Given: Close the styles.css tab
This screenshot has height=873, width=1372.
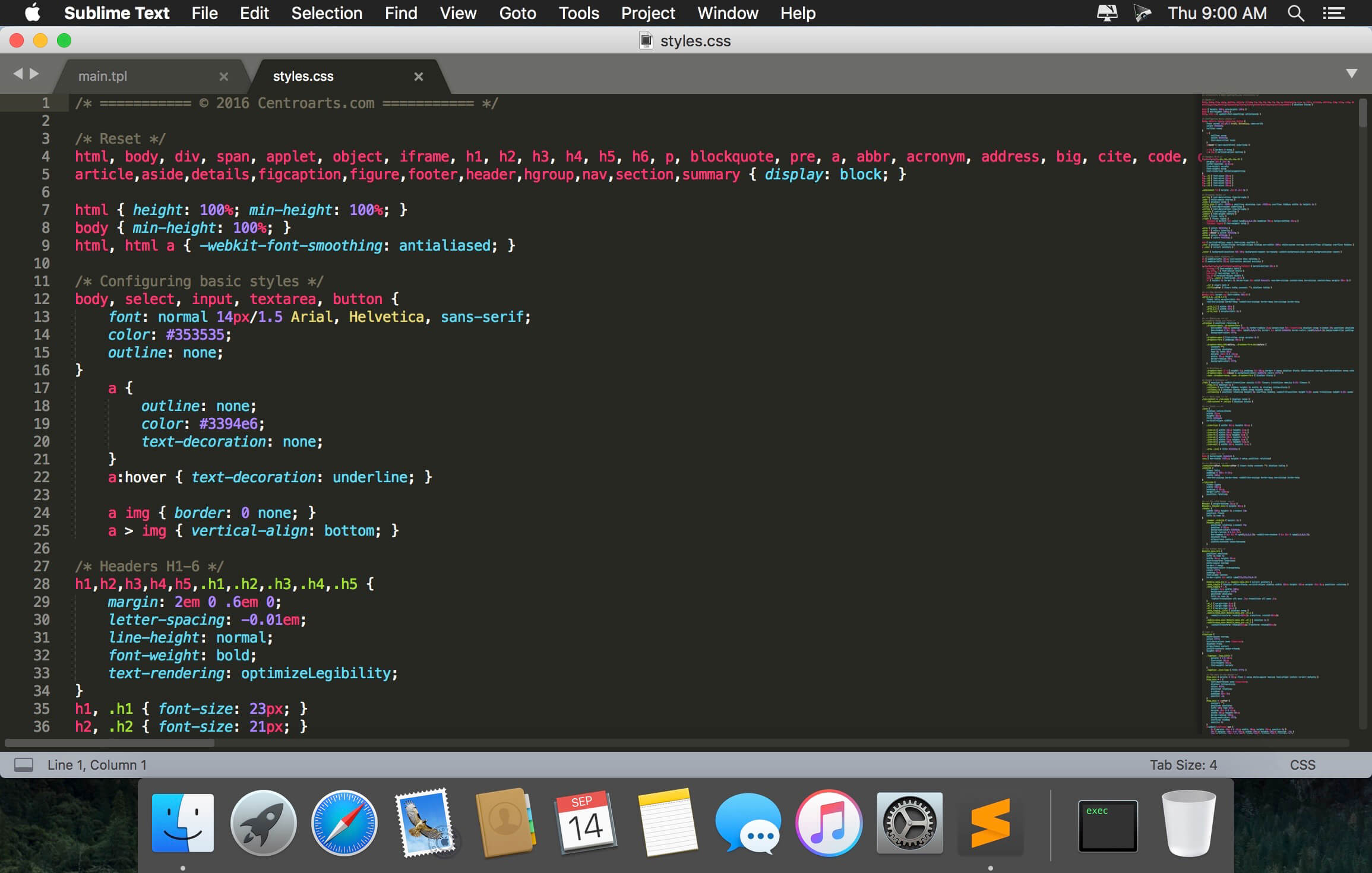Looking at the screenshot, I should pyautogui.click(x=418, y=76).
